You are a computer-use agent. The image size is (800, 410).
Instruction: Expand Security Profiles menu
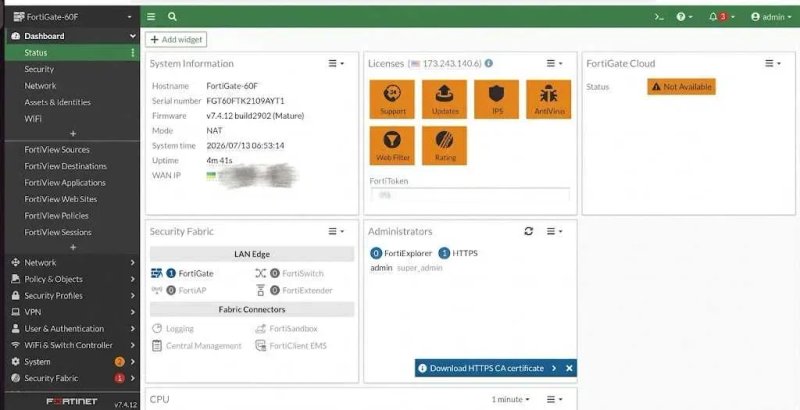[72, 295]
